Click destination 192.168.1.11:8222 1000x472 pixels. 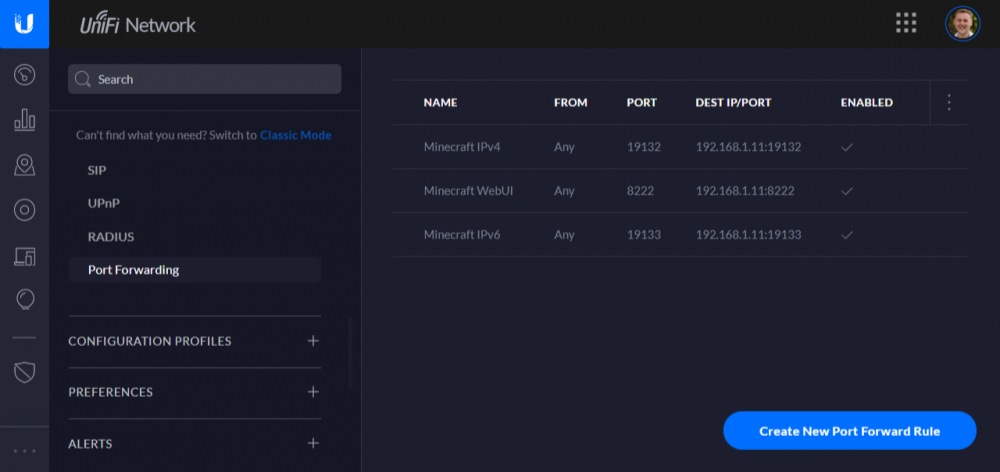[745, 191]
